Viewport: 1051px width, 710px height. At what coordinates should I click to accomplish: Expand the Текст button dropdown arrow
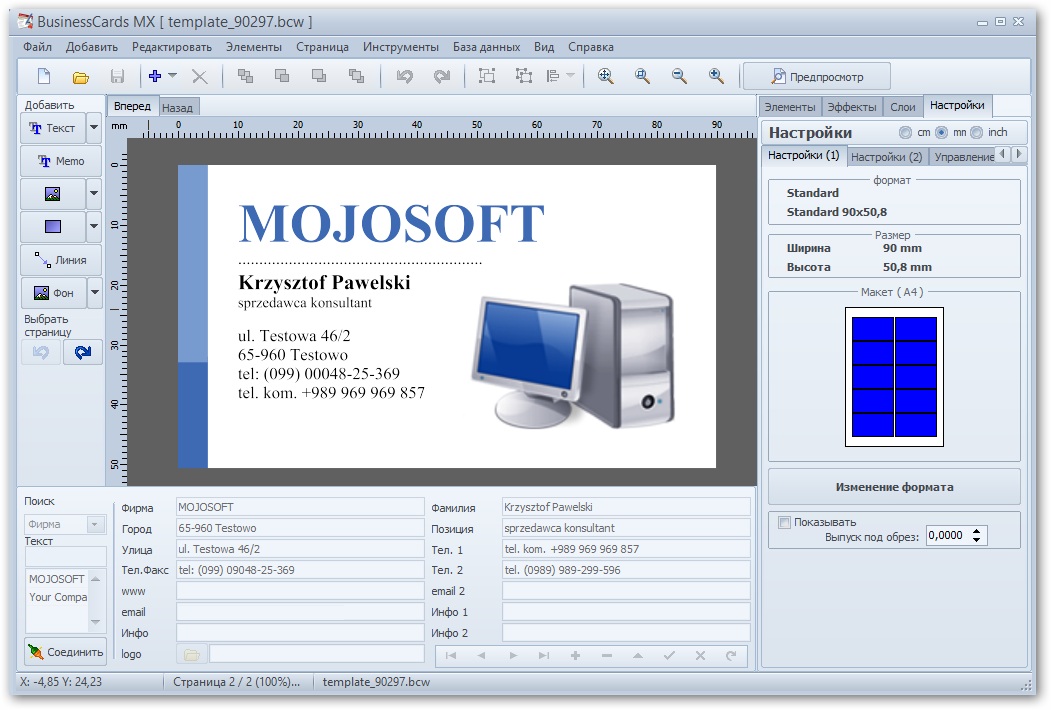pos(94,128)
